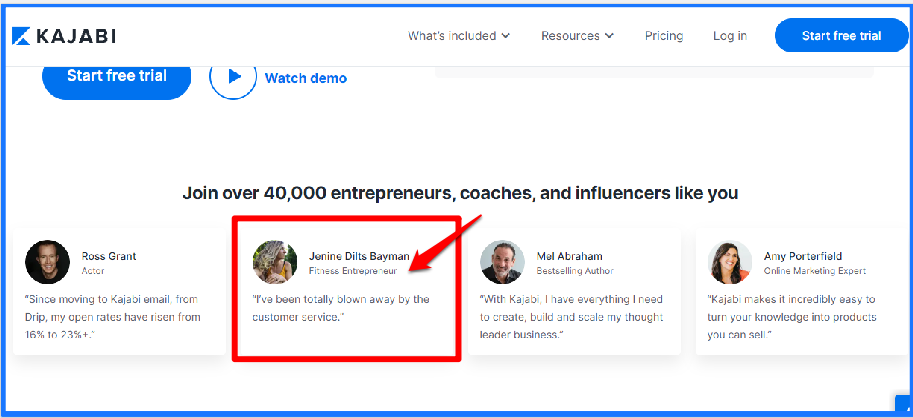Expand the What's included menu
The height and width of the screenshot is (418, 913).
click(x=459, y=36)
